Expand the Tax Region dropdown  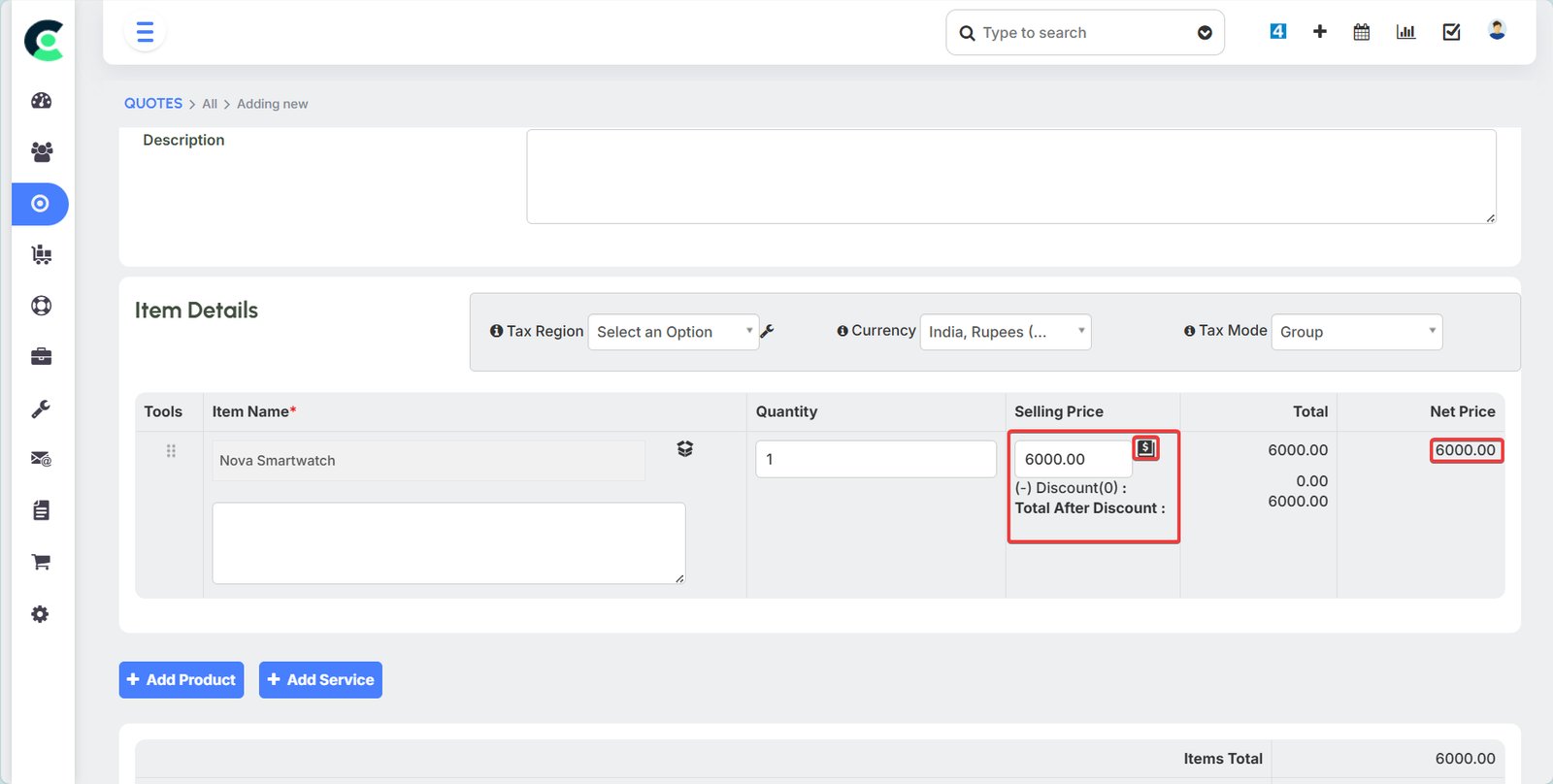pos(673,332)
